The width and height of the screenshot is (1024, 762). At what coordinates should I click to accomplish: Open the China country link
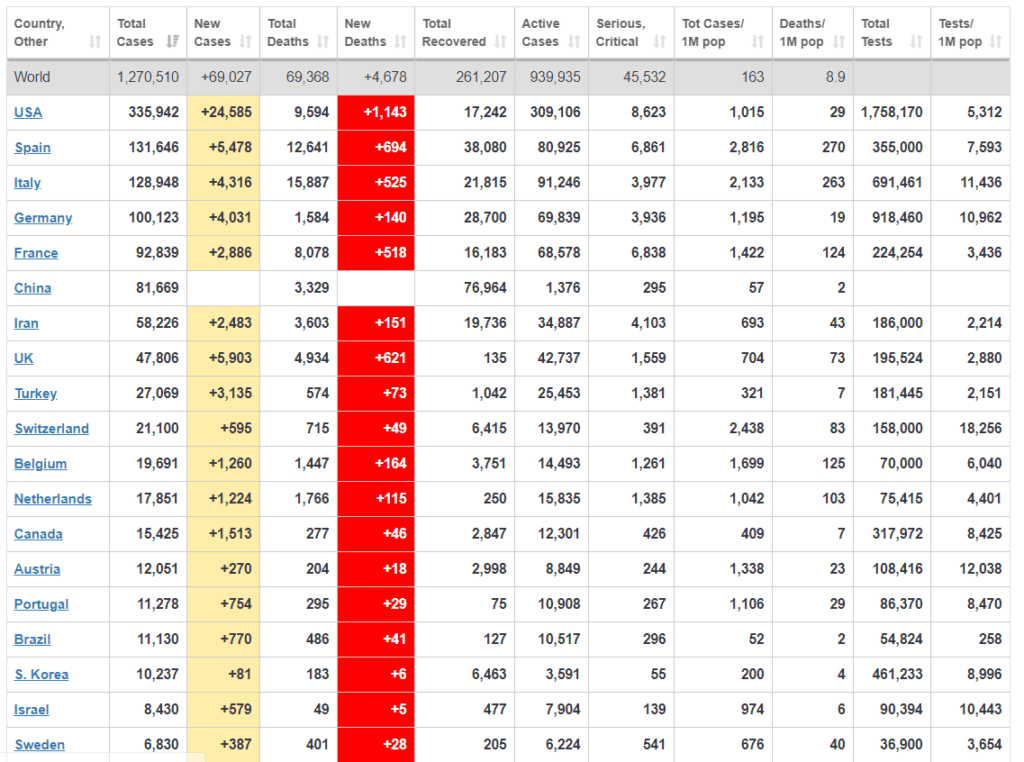click(33, 288)
